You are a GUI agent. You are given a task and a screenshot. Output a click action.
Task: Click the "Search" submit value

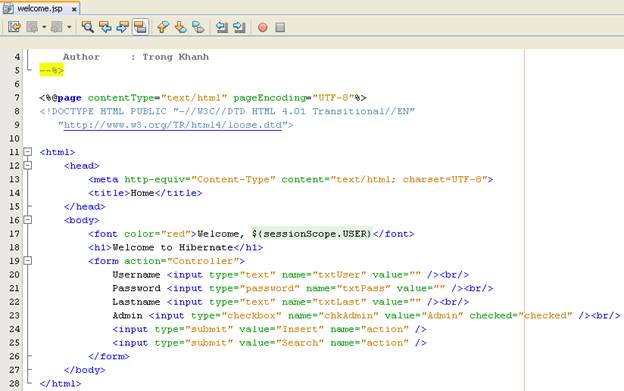300,343
